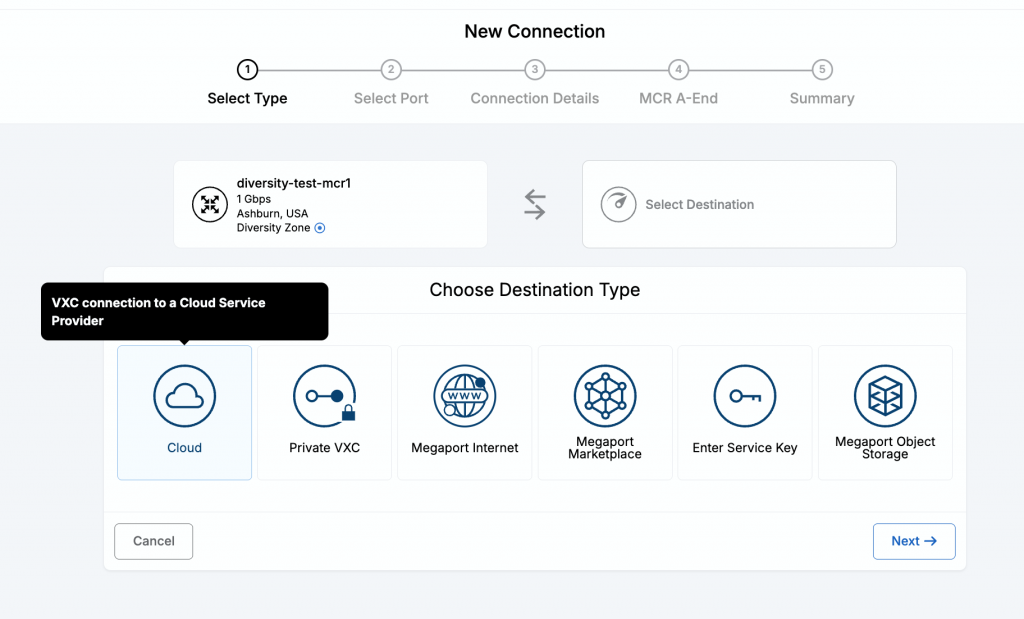Image resolution: width=1024 pixels, height=619 pixels.
Task: Go to step 1 Select Type circle
Action: [x=248, y=69]
